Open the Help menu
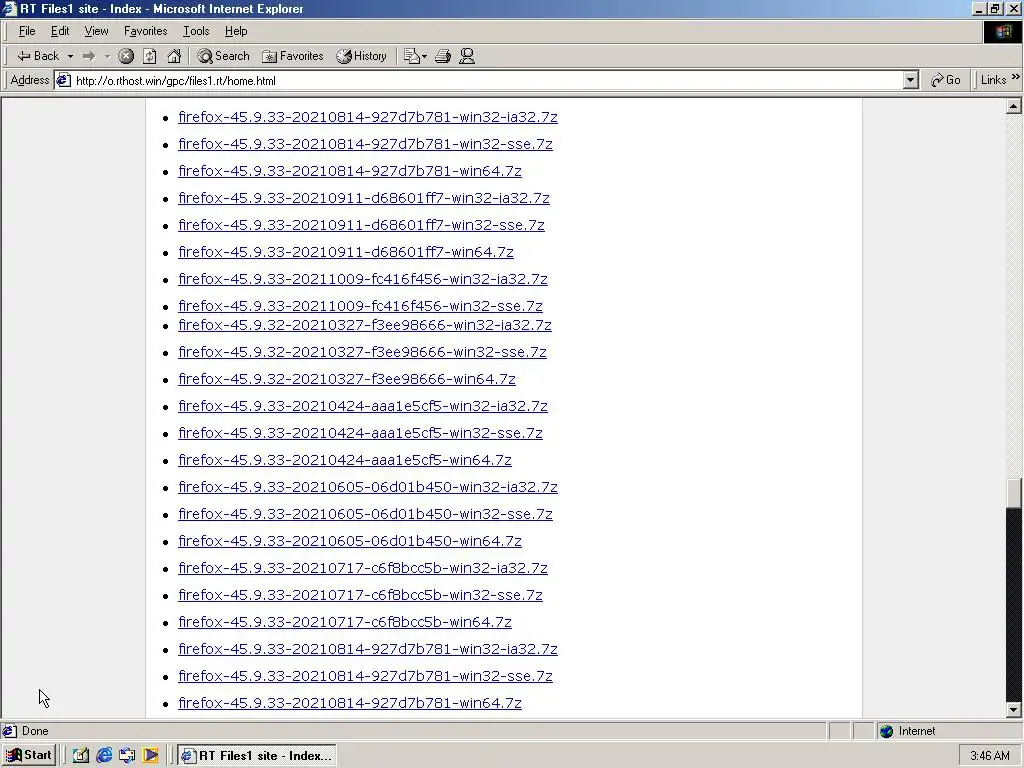Viewport: 1024px width, 768px height. [236, 31]
